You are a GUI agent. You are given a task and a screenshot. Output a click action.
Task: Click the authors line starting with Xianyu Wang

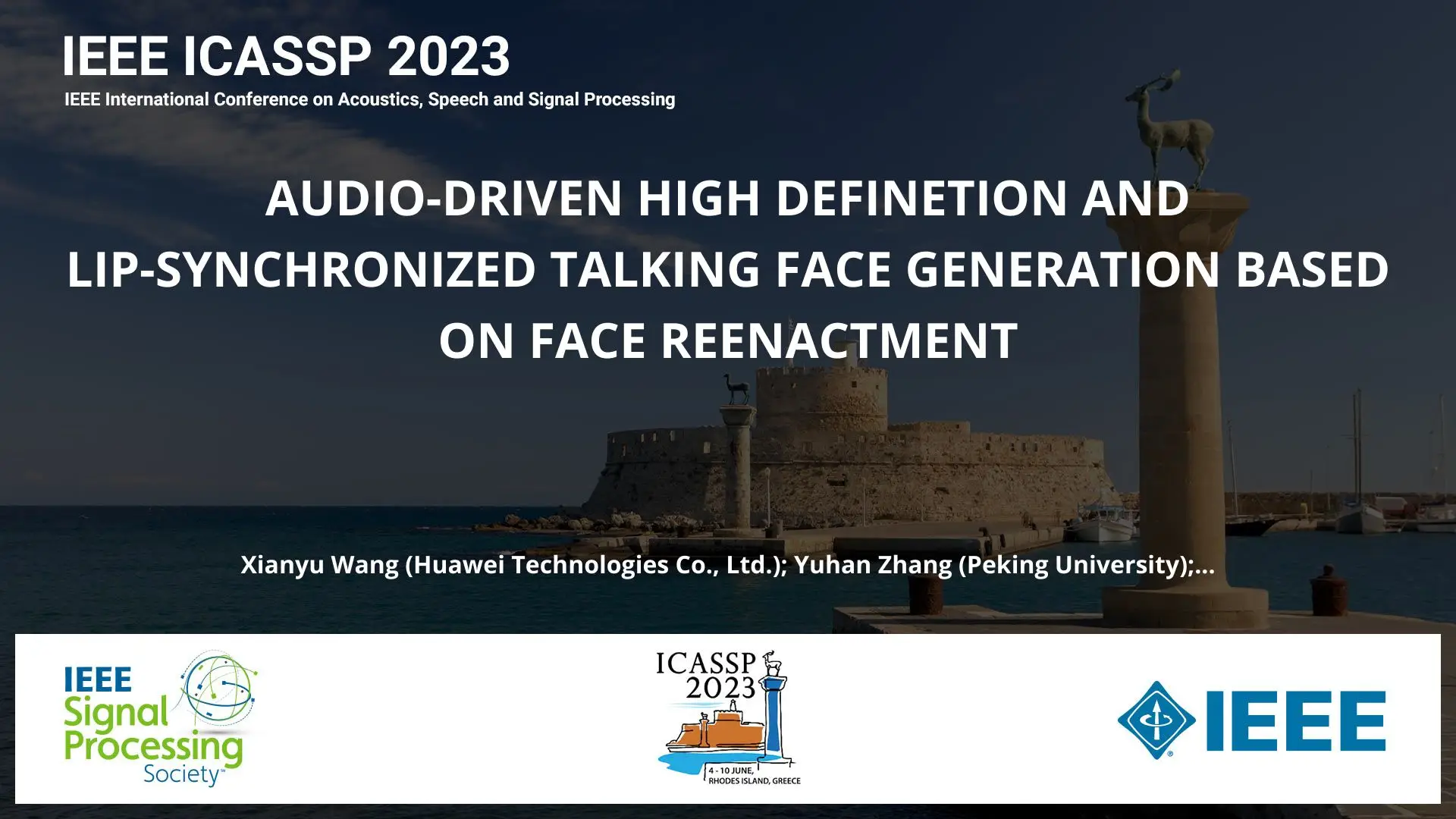728,565
